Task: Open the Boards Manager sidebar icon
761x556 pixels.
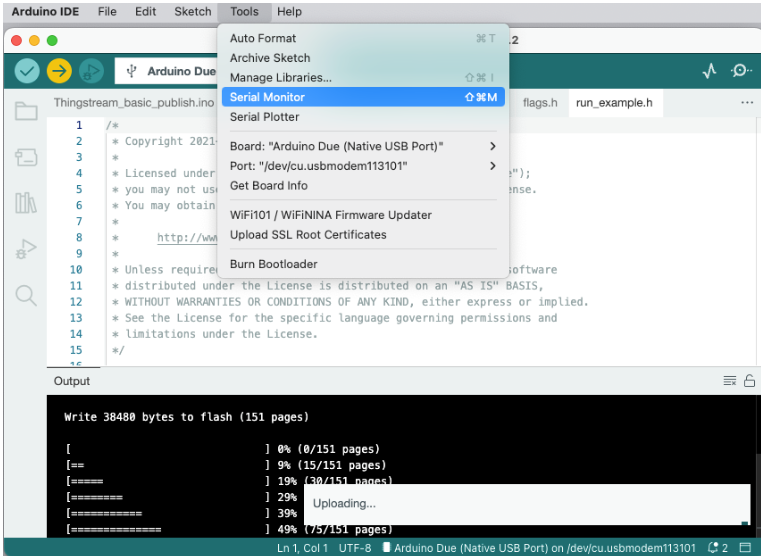Action: tap(26, 157)
